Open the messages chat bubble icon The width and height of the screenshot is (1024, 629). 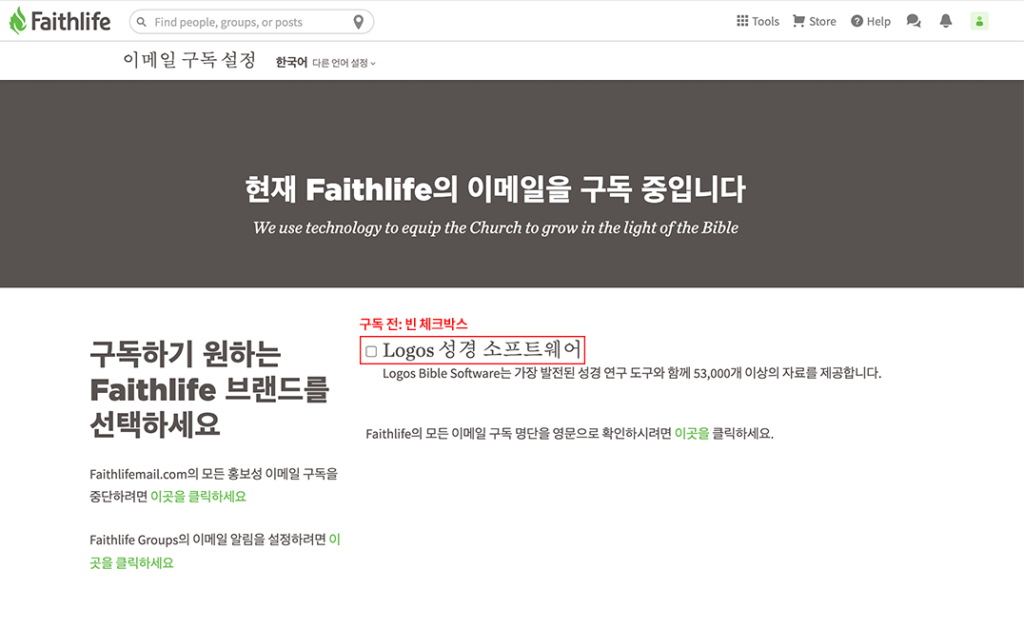(914, 21)
